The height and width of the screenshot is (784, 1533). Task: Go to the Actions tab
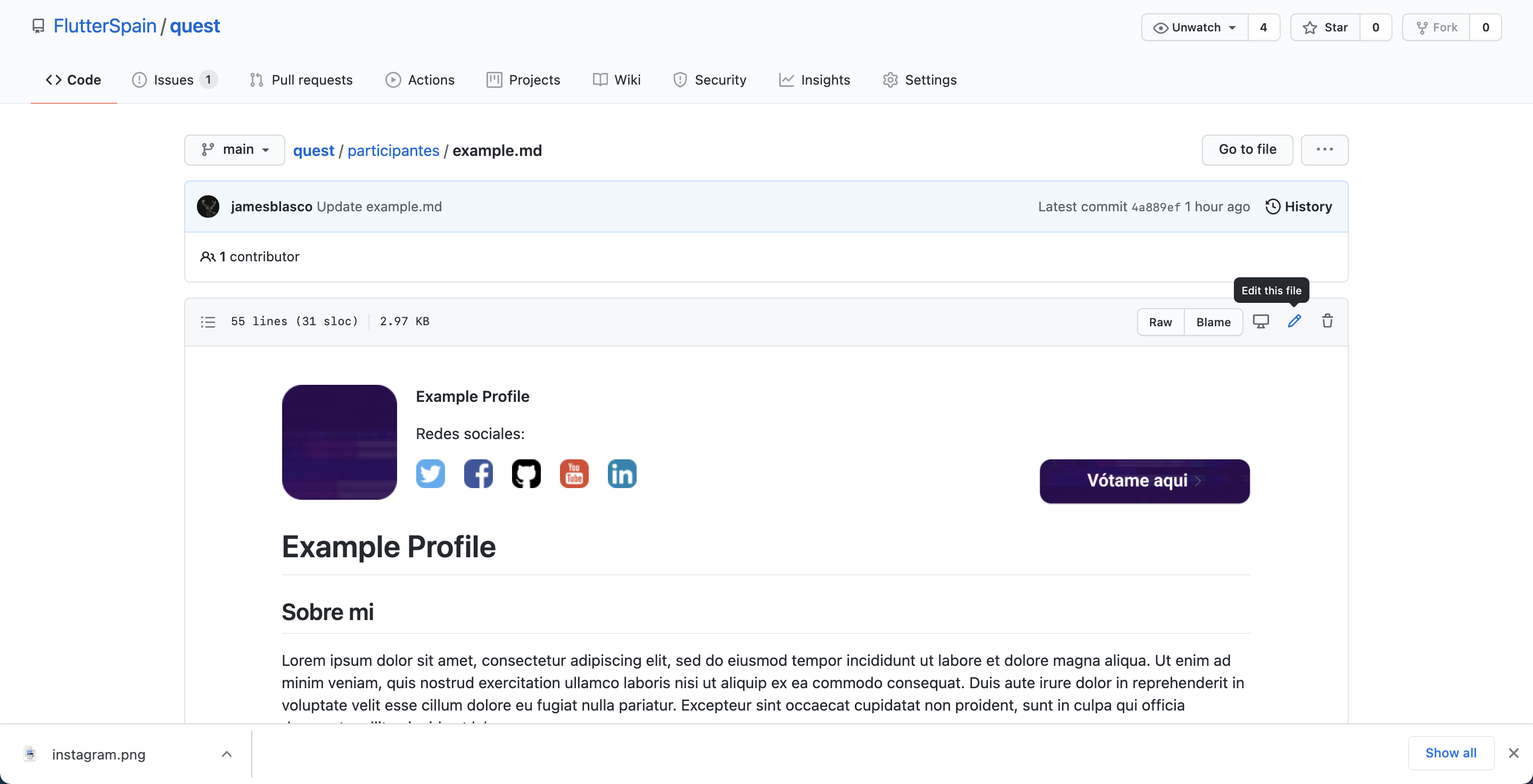tap(420, 80)
